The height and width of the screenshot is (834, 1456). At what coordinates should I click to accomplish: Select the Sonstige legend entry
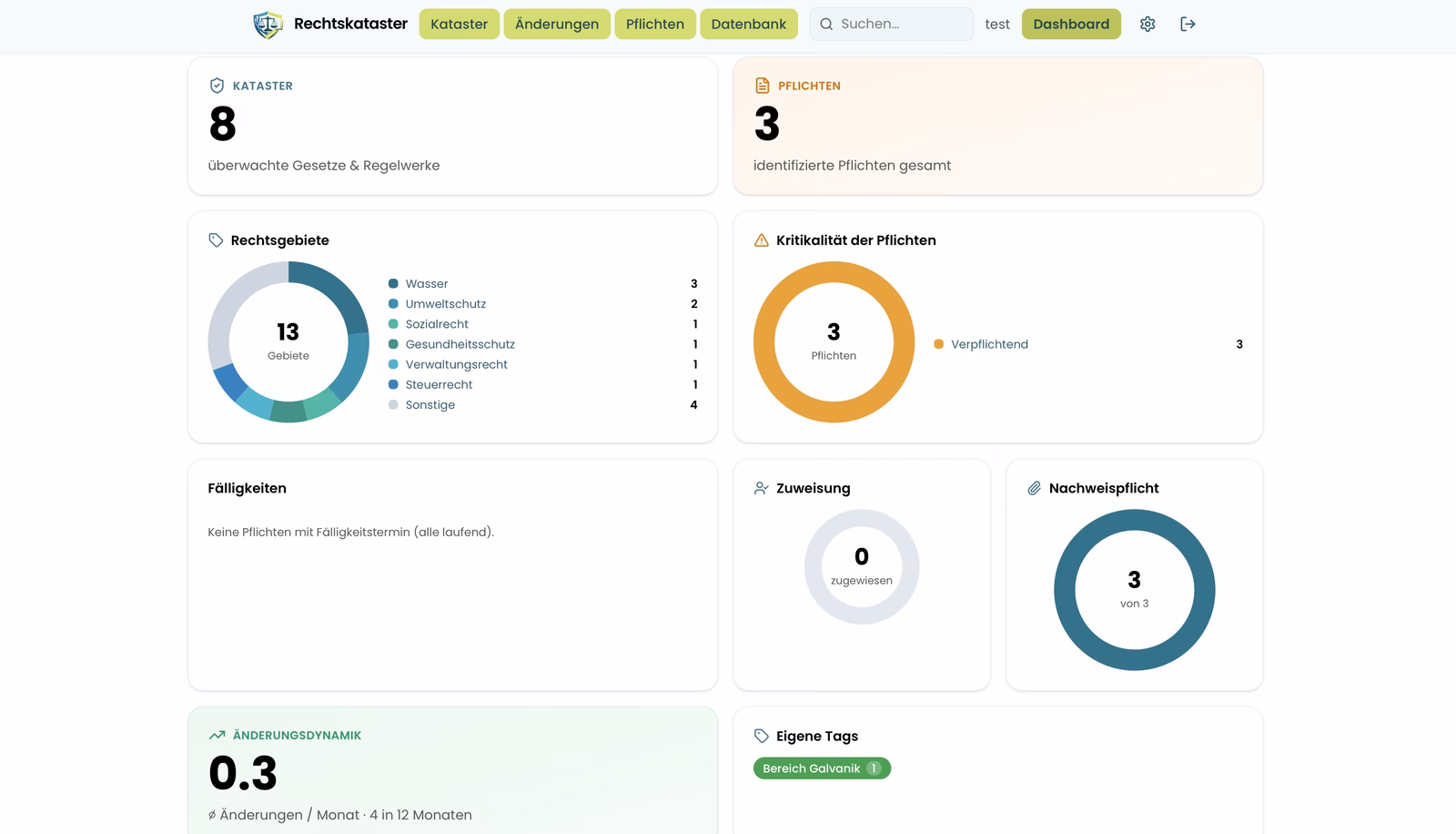pos(543,405)
